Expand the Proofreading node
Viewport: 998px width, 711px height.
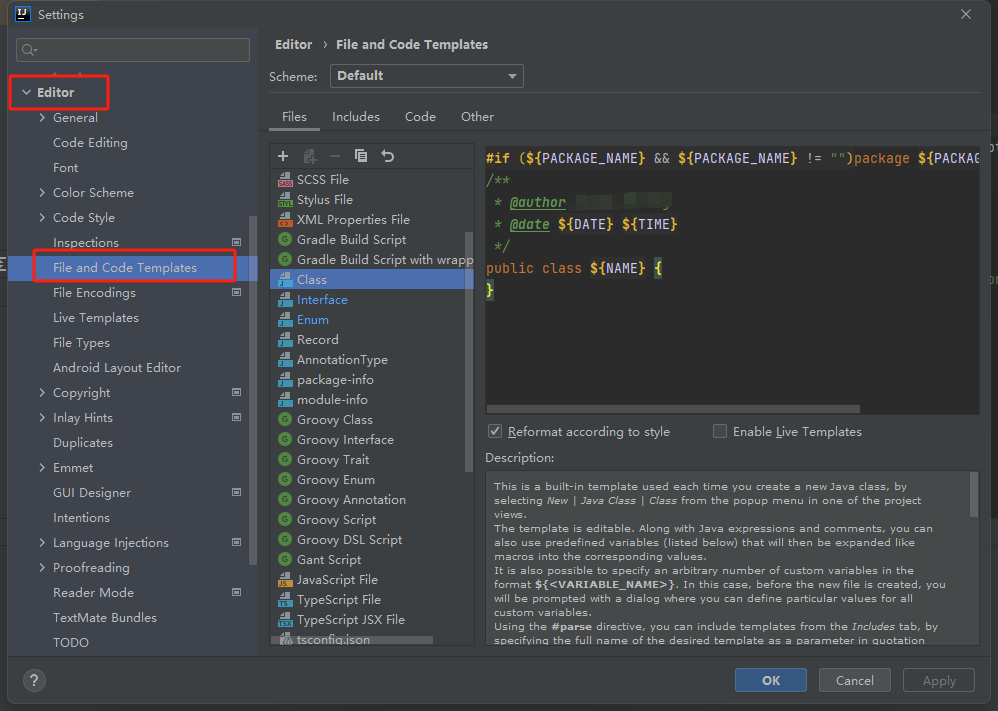42,568
